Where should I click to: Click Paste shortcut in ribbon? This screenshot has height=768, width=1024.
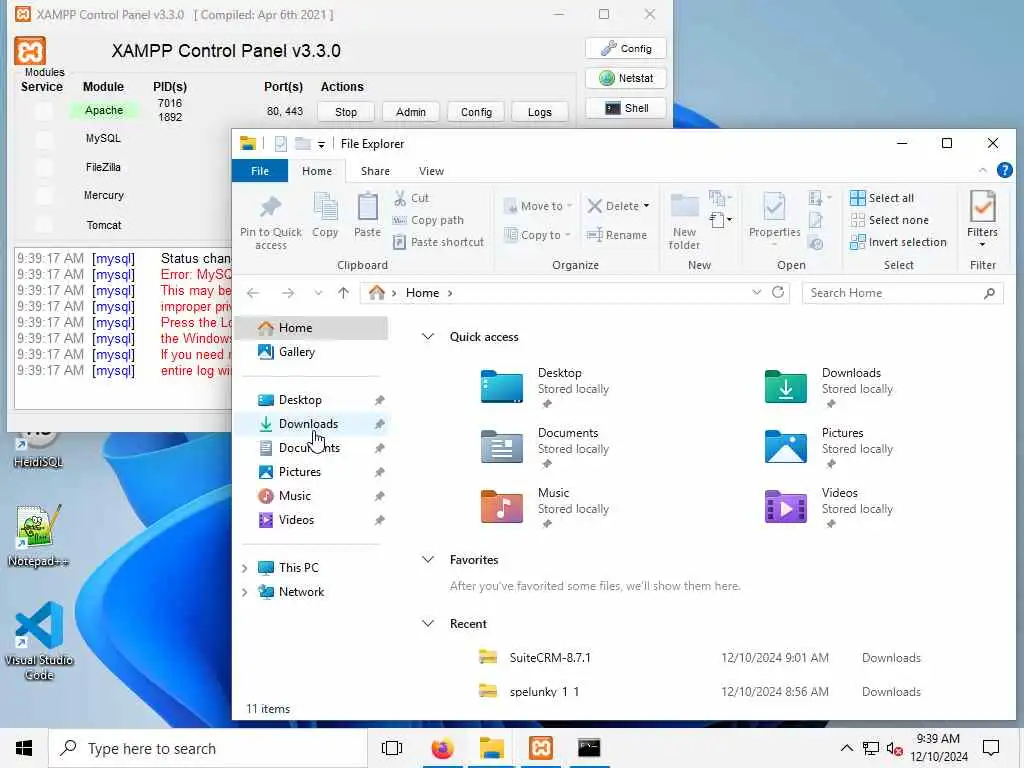[438, 242]
